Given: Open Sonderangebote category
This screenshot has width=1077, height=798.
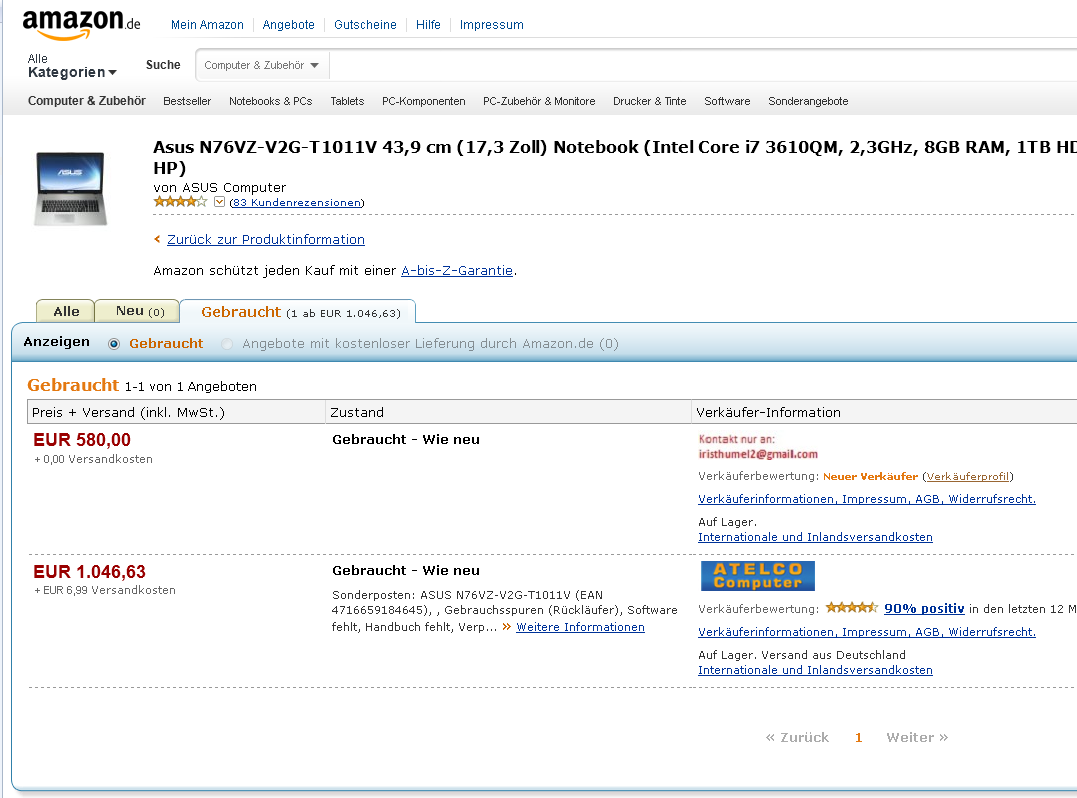Looking at the screenshot, I should tap(808, 101).
